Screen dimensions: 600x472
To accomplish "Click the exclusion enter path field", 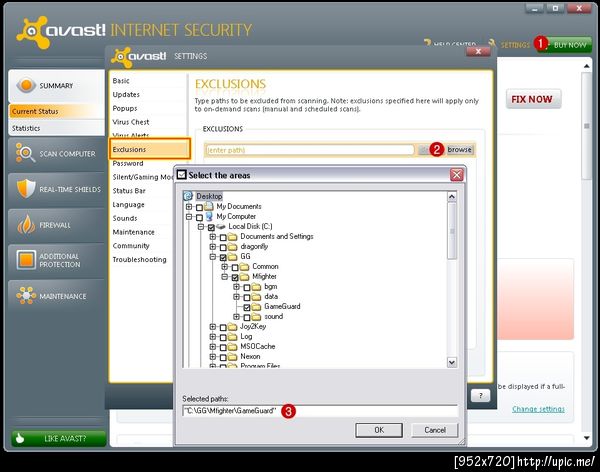I will [310, 150].
